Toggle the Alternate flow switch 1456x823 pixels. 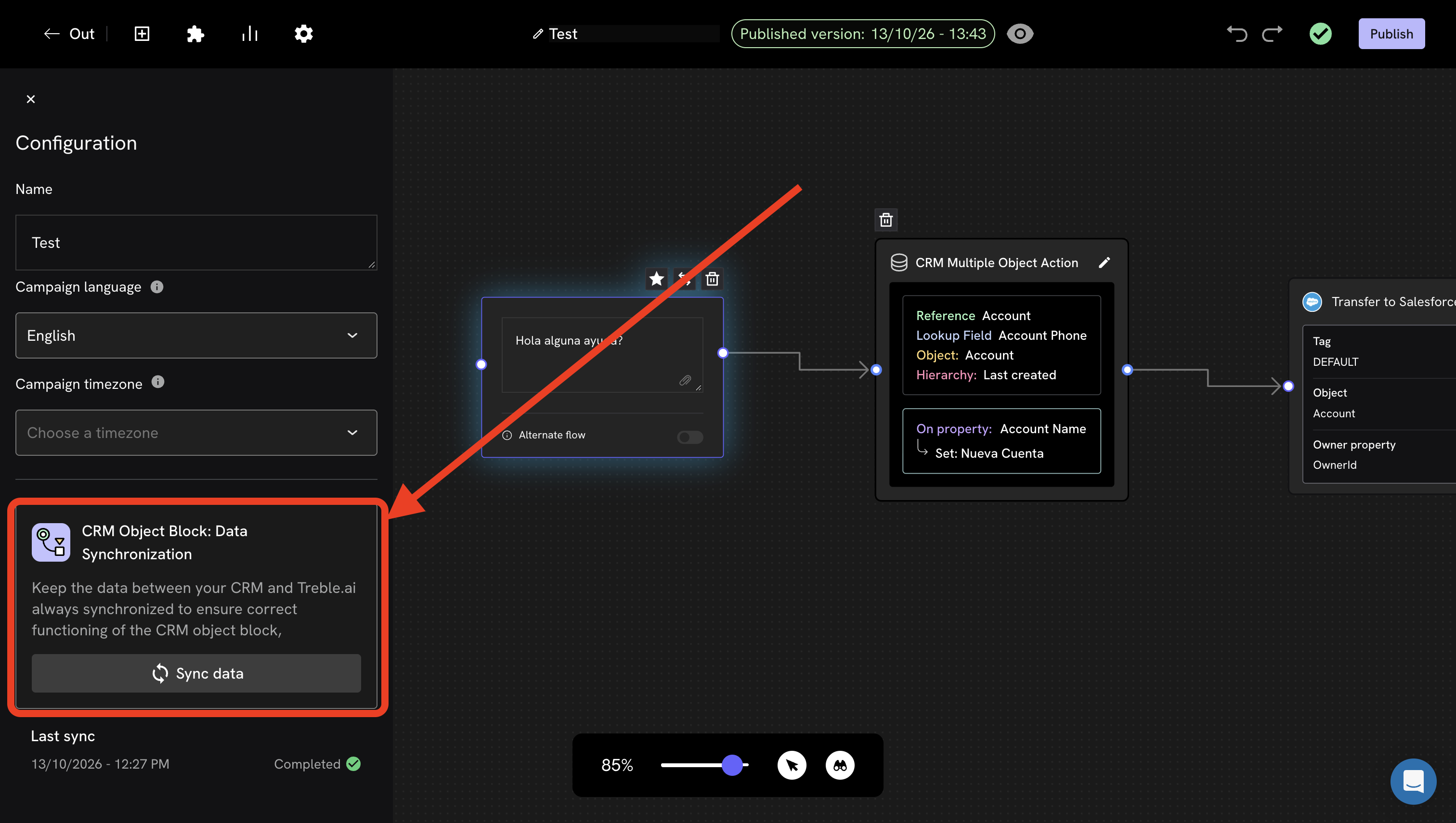pos(690,437)
